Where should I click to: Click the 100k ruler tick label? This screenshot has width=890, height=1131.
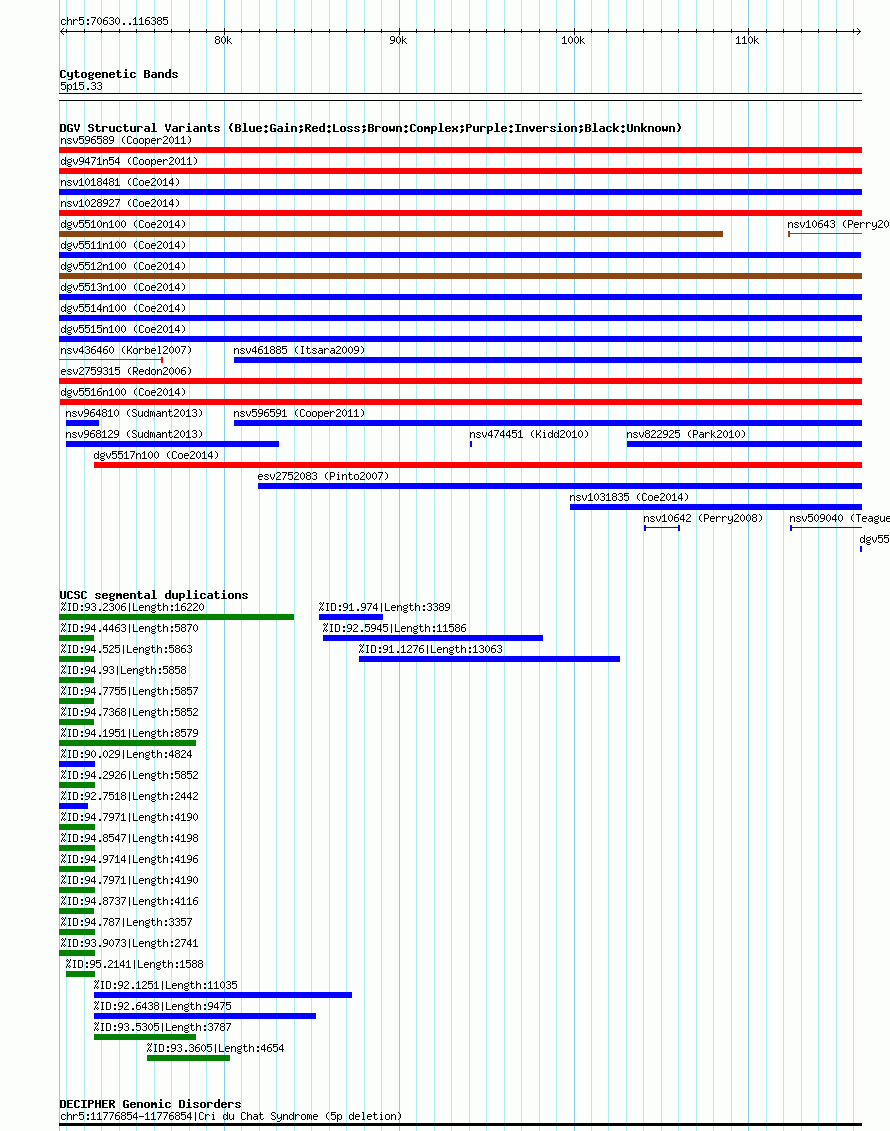pyautogui.click(x=573, y=40)
